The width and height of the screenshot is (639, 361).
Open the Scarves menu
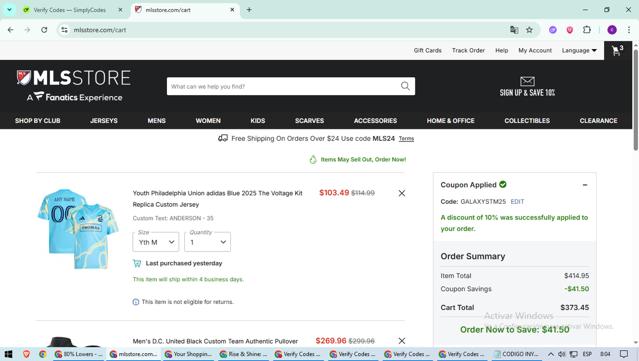[x=309, y=121]
